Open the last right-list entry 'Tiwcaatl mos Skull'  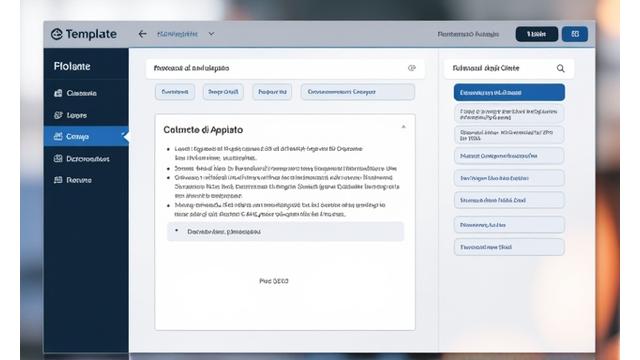tap(509, 247)
